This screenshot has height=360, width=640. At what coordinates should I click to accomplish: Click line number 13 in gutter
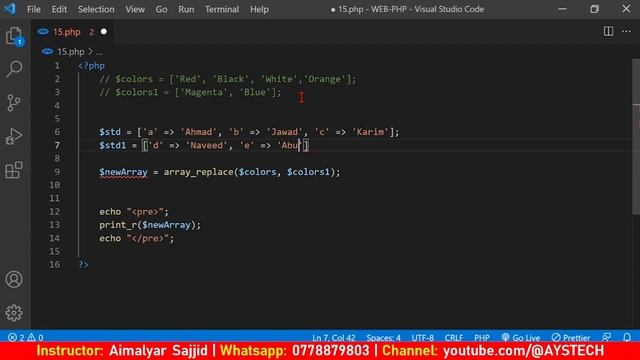click(55, 225)
